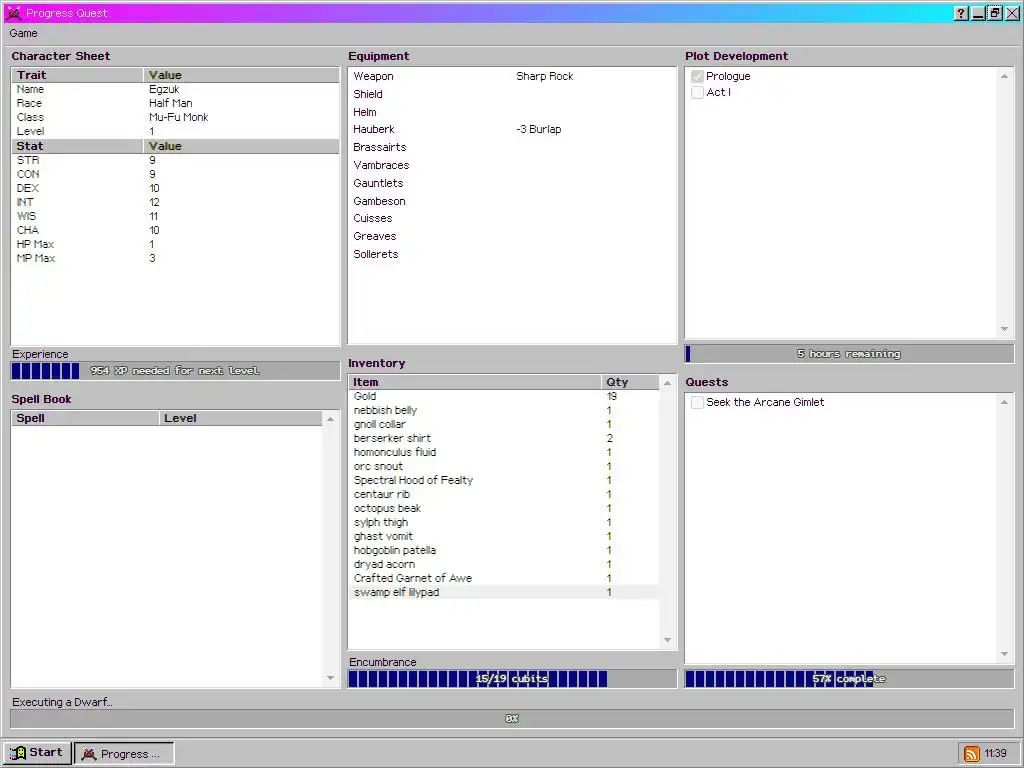This screenshot has width=1024, height=768.
Task: Click the Inventory Qty column header
Action: [x=630, y=382]
